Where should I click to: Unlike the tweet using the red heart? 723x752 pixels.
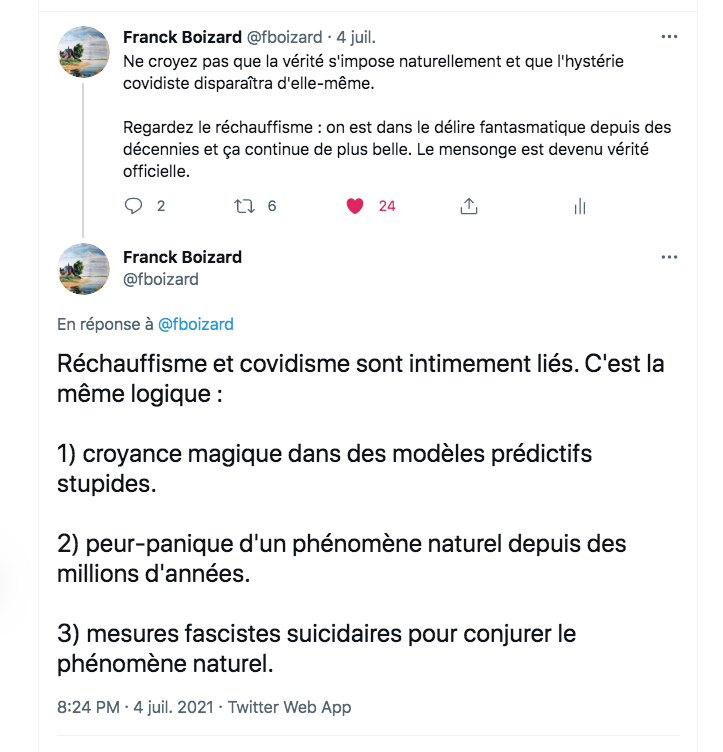tap(353, 206)
